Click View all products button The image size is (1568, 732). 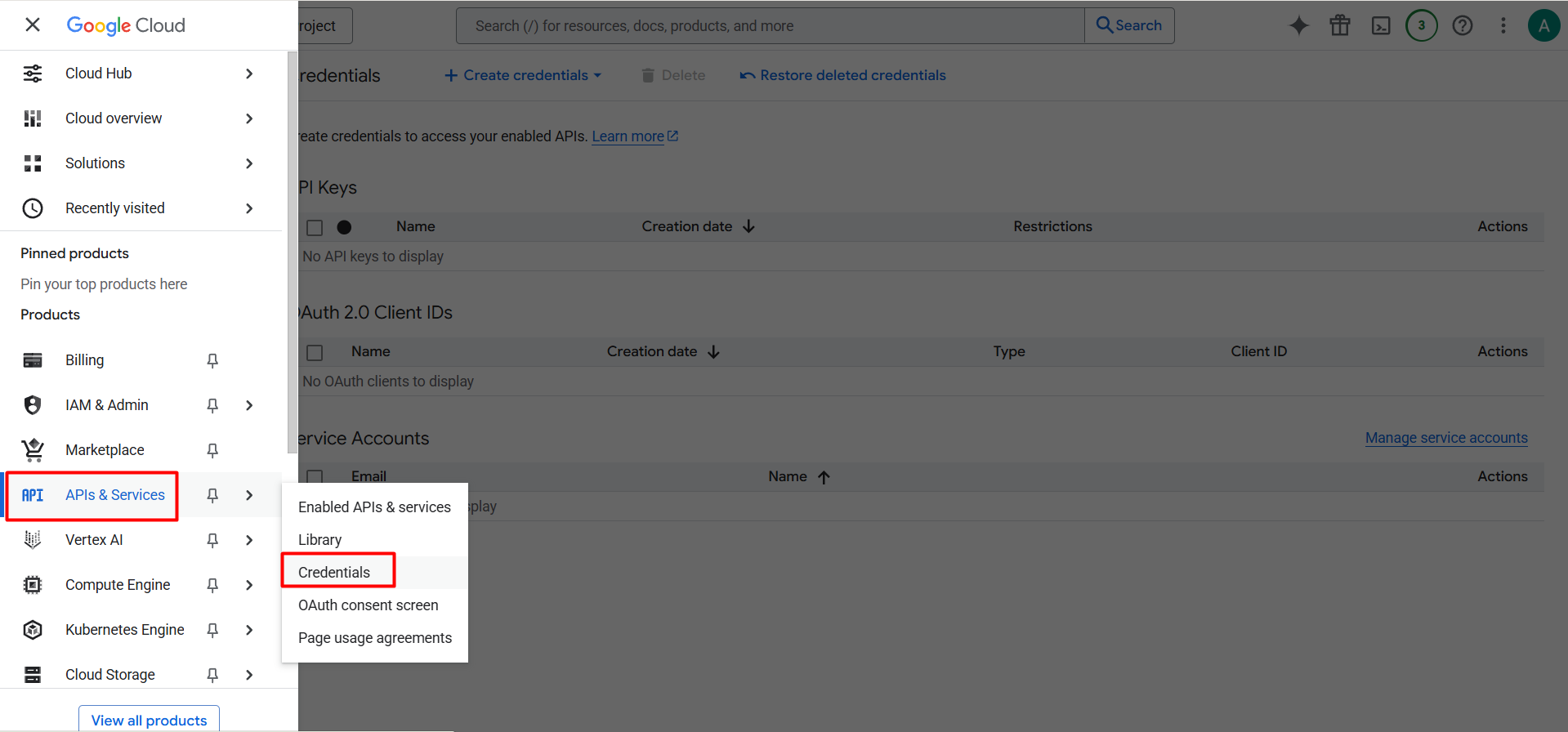[149, 720]
